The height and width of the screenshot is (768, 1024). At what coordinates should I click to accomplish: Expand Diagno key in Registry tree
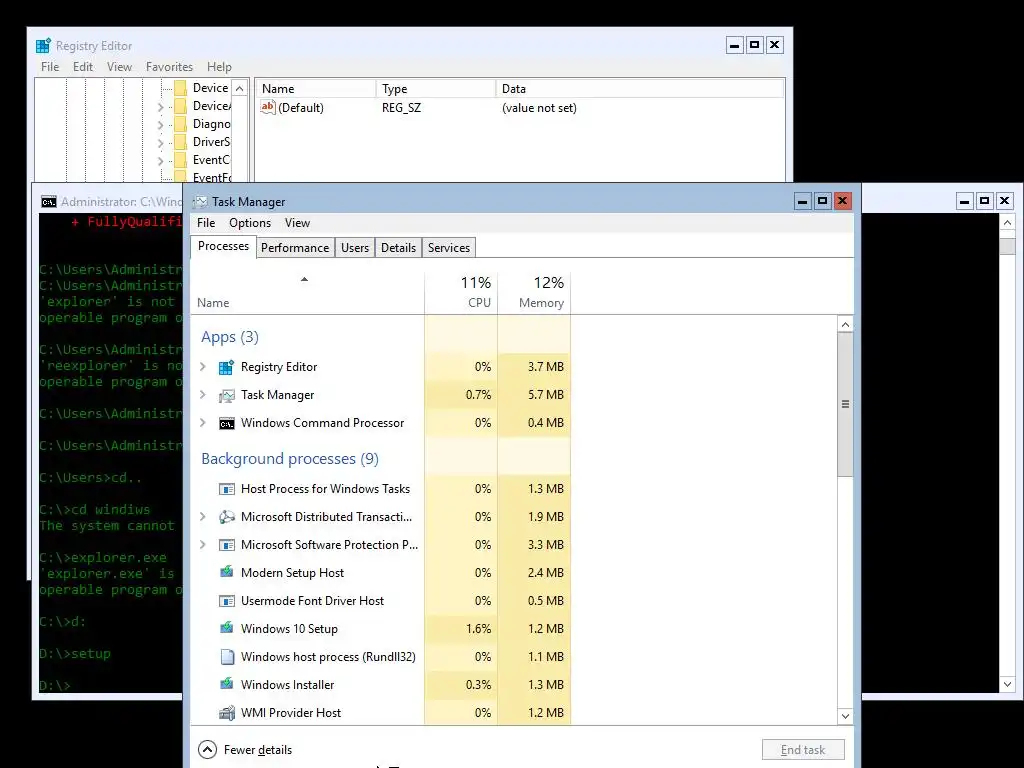click(161, 125)
